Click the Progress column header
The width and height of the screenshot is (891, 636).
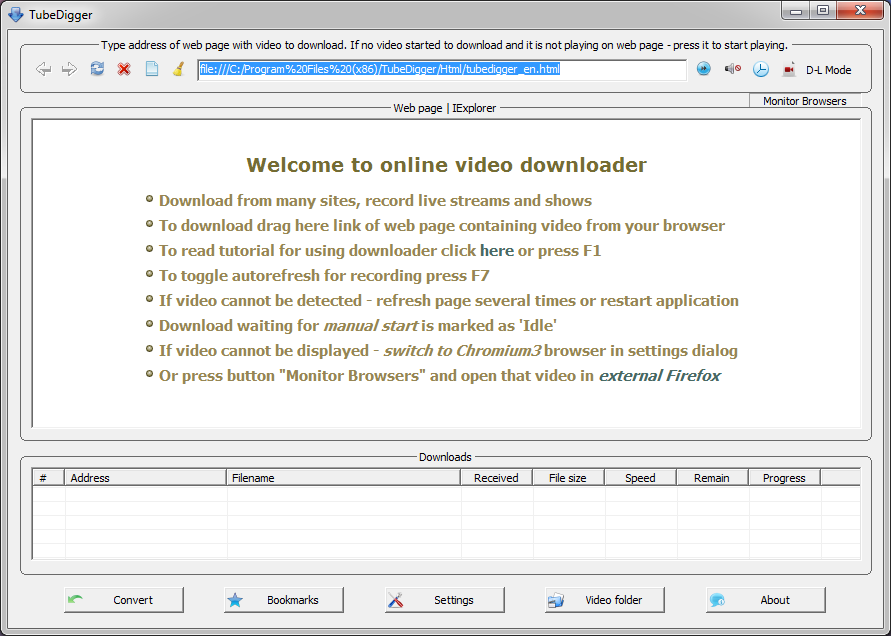[x=784, y=478]
